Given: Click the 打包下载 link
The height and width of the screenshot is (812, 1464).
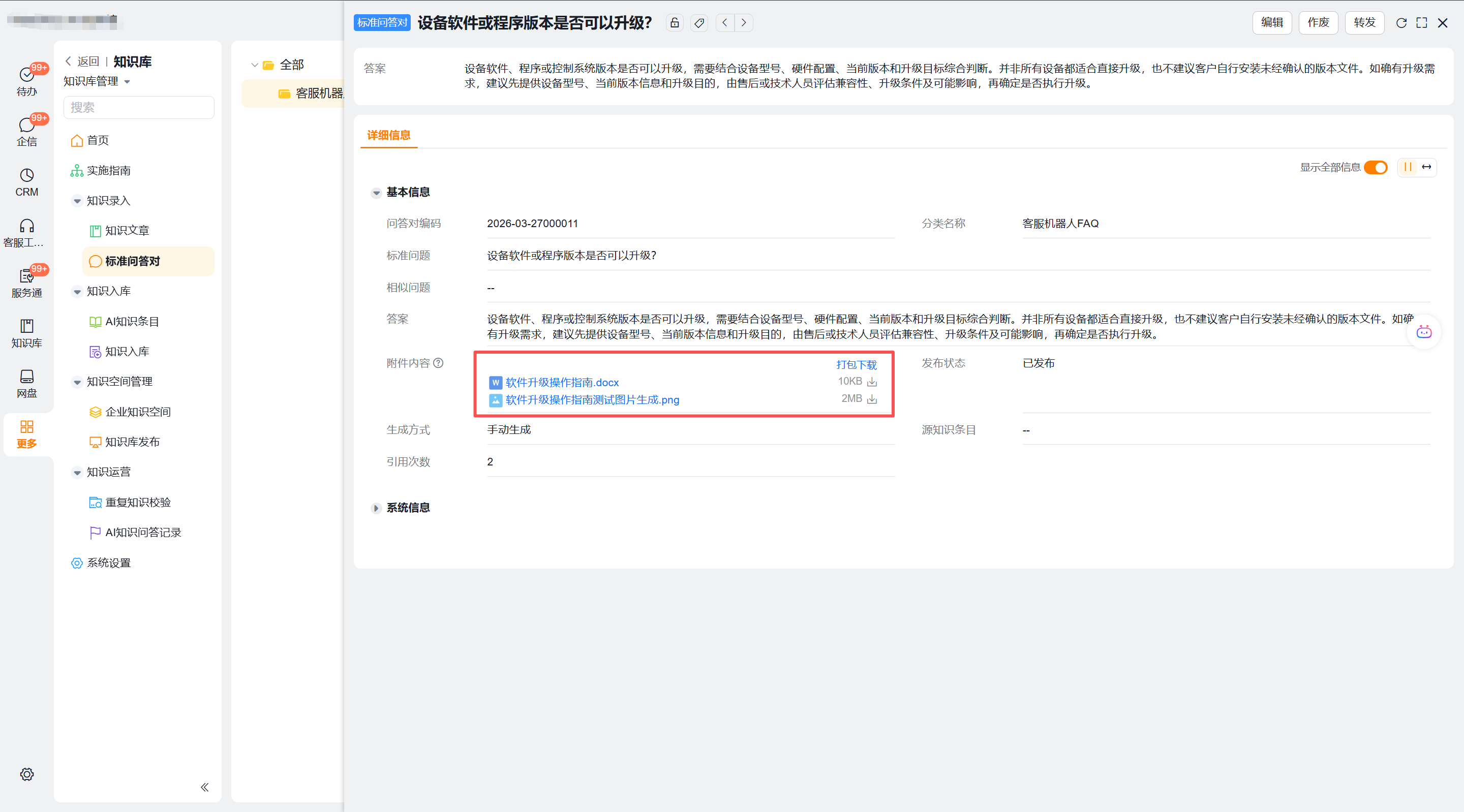Looking at the screenshot, I should pos(856,365).
